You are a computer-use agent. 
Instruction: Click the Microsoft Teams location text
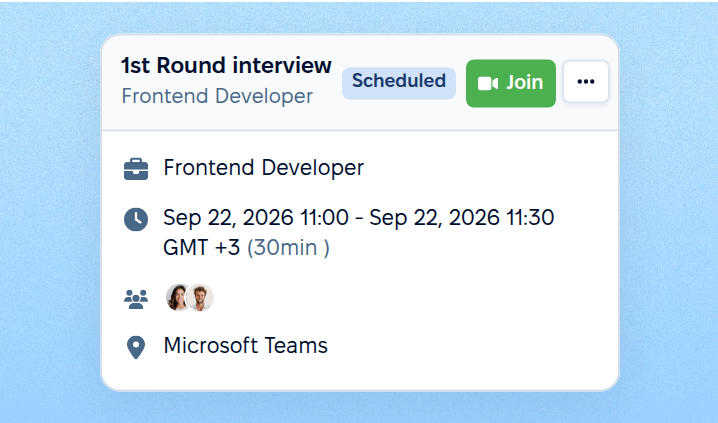(x=246, y=346)
